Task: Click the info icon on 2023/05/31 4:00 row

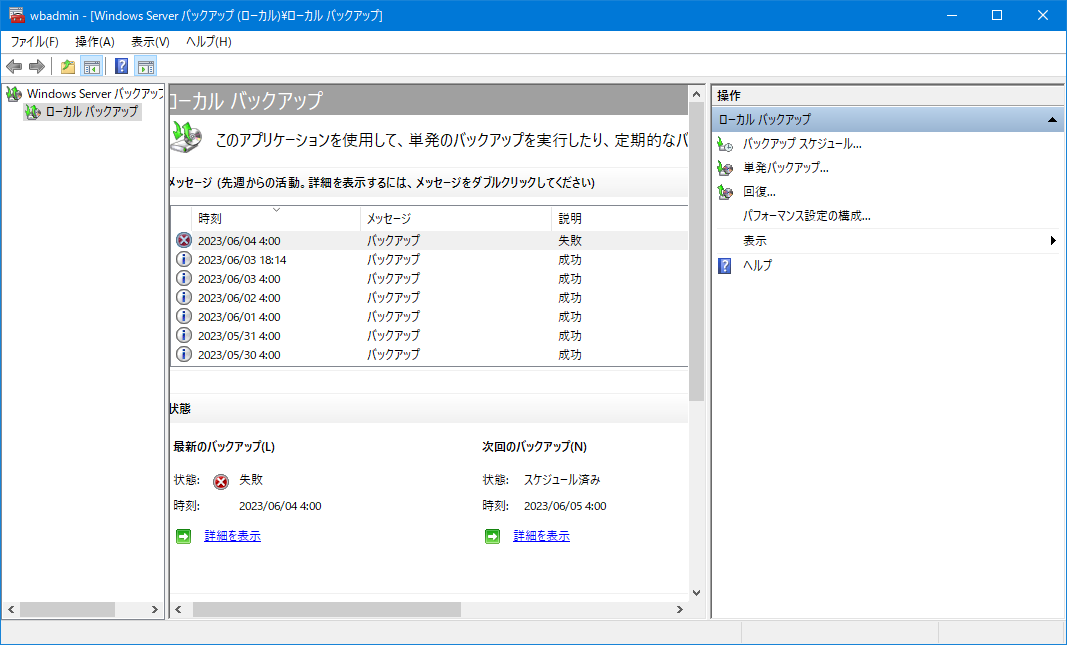Action: point(184,335)
